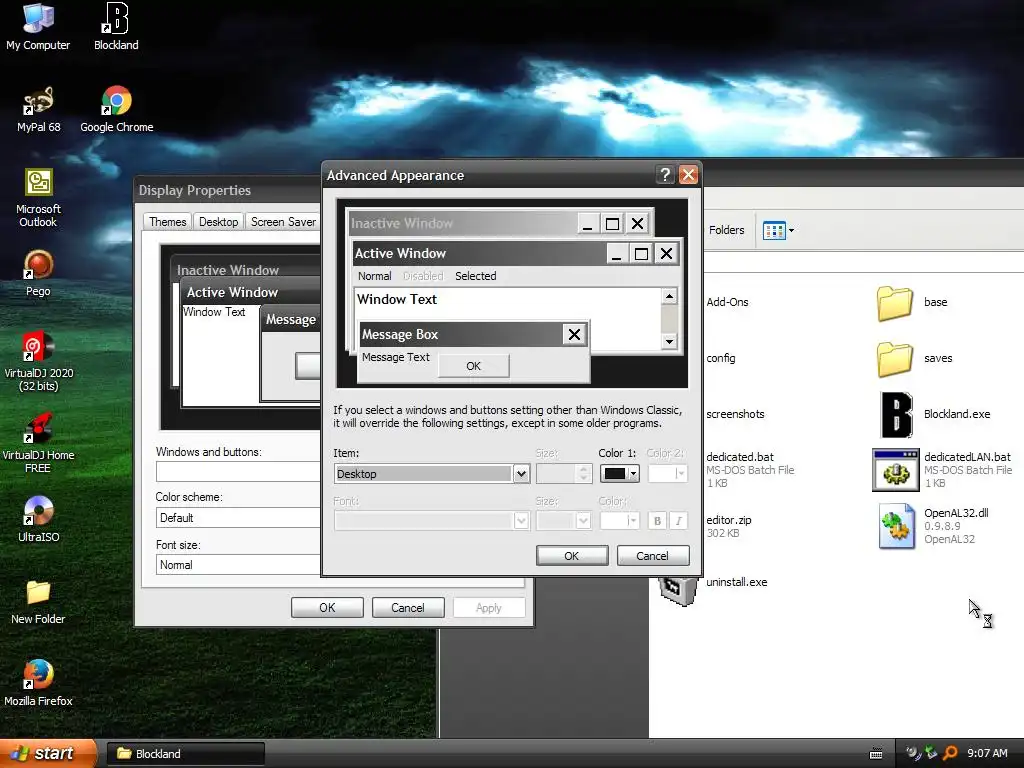Click Selected menu in preview window
This screenshot has height=768, width=1024.
click(475, 276)
